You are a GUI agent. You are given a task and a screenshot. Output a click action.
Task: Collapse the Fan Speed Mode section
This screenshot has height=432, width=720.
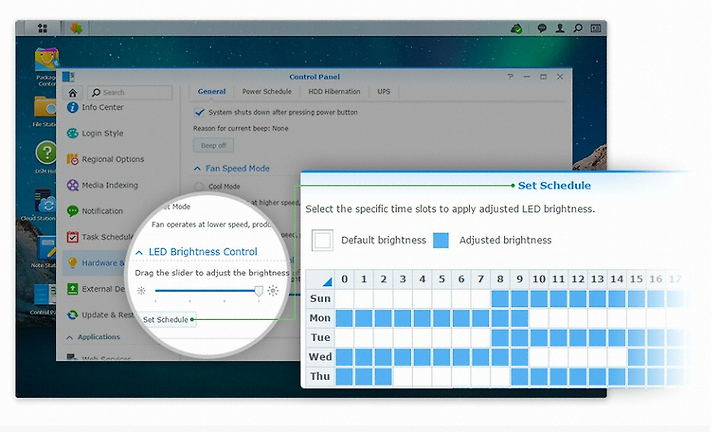[x=197, y=168]
